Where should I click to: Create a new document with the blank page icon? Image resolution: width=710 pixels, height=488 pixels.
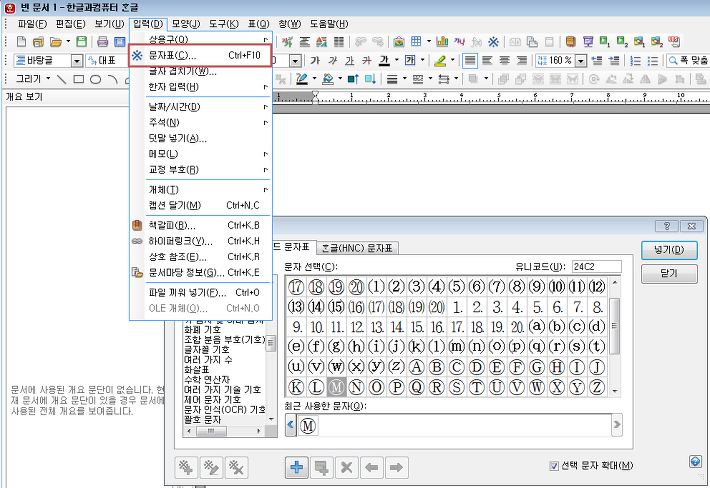tap(21, 42)
